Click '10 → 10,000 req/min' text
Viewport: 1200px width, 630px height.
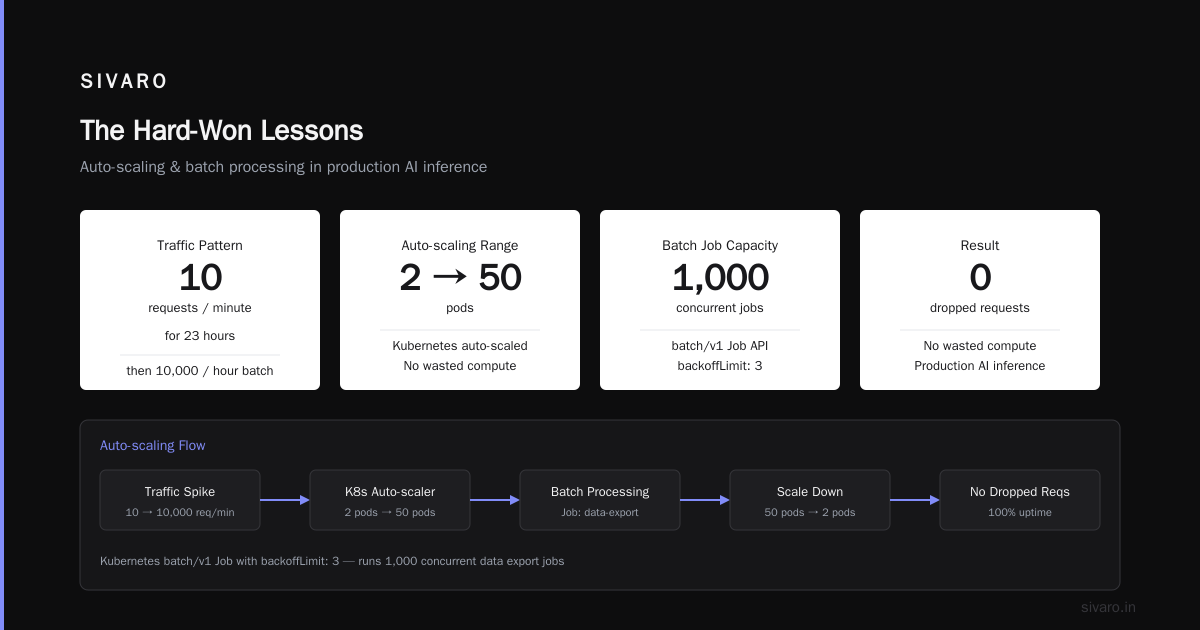(x=180, y=513)
